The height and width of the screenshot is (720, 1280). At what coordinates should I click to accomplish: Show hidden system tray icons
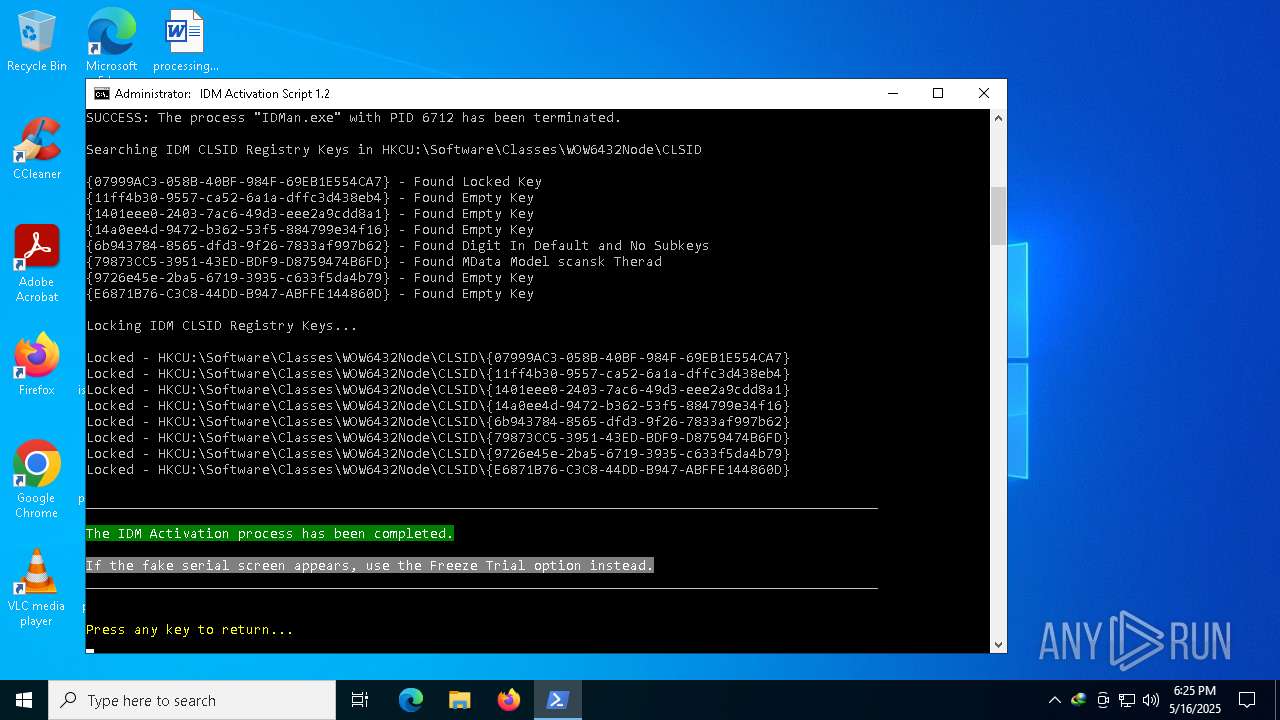[1054, 700]
